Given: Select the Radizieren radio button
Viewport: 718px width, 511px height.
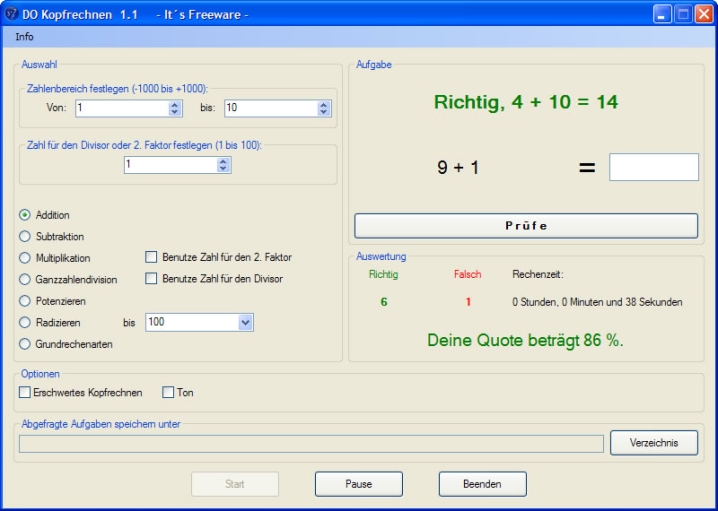Looking at the screenshot, I should tap(25, 323).
